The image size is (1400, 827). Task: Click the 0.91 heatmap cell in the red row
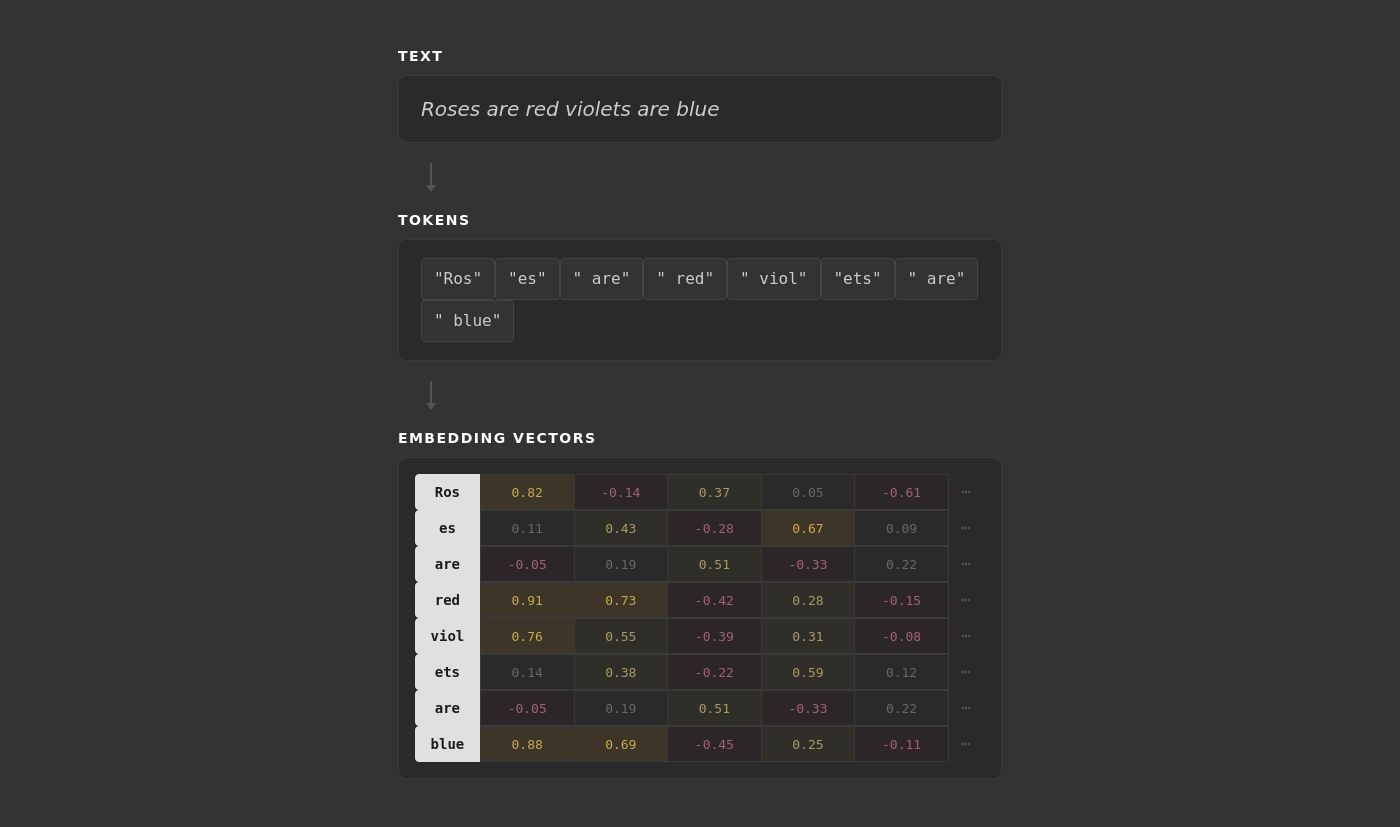click(527, 600)
